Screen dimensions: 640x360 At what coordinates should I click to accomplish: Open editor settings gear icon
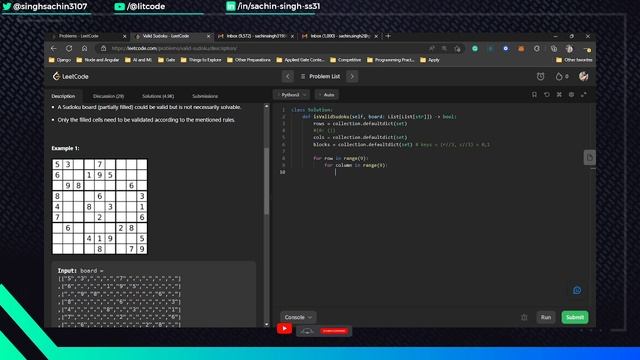point(571,95)
